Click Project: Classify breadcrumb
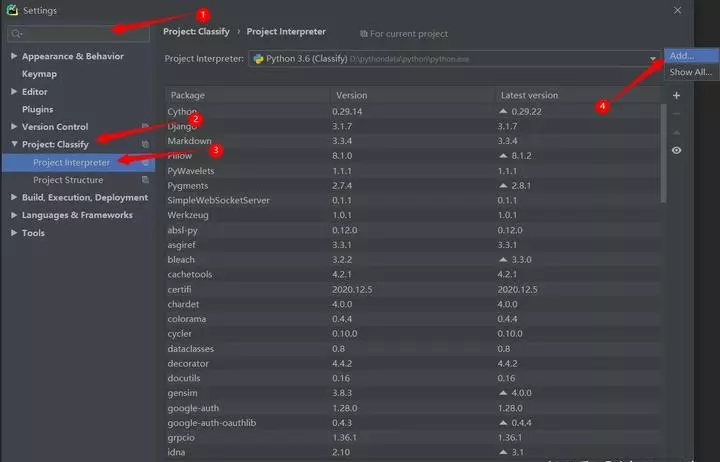This screenshot has width=720, height=462. coord(197,32)
